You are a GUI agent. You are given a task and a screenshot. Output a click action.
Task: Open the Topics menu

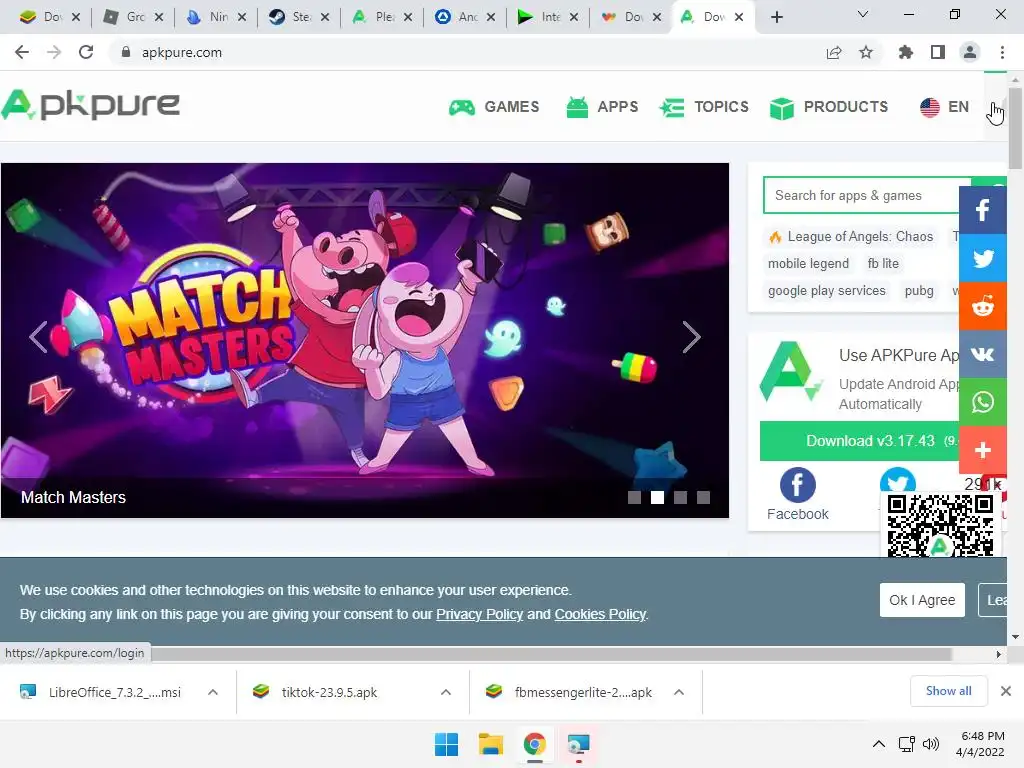pyautogui.click(x=703, y=107)
